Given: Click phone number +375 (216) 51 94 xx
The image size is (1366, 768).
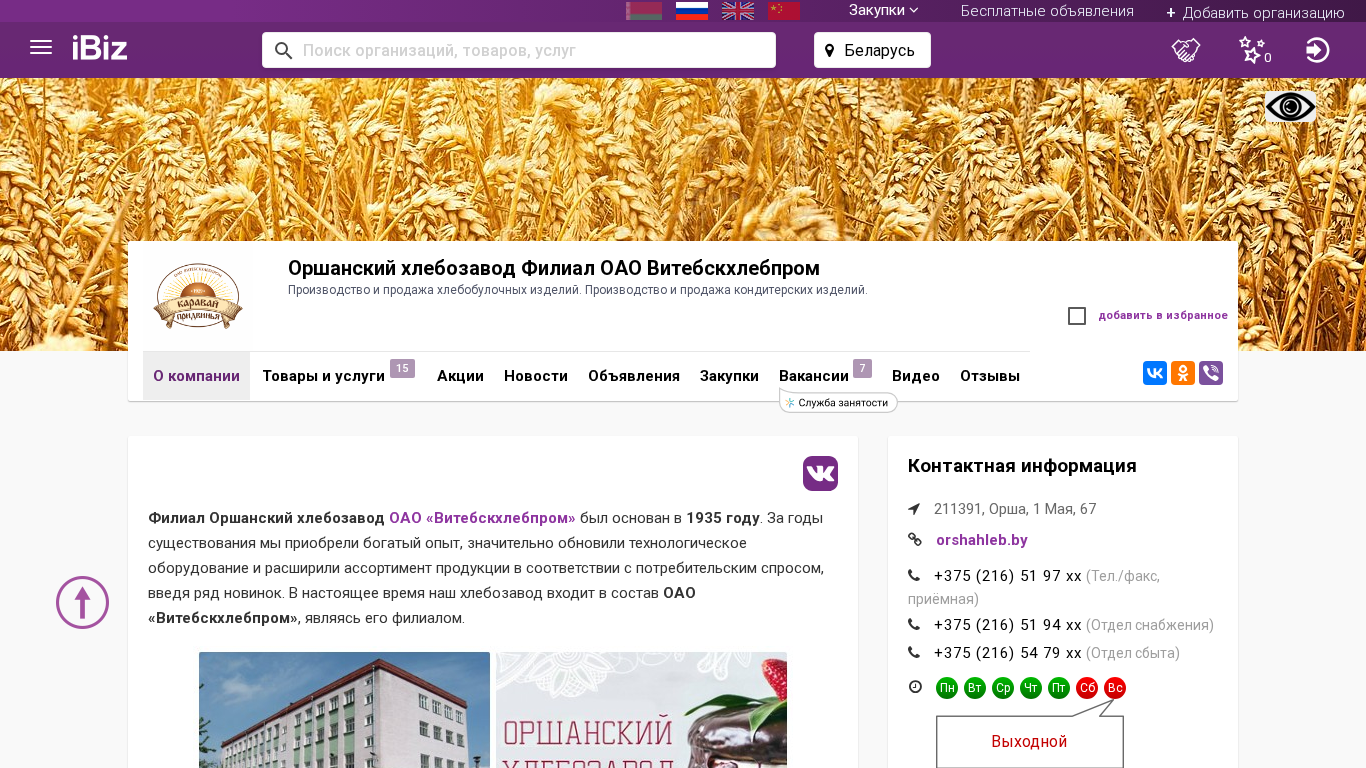Looking at the screenshot, I should (x=1007, y=625).
